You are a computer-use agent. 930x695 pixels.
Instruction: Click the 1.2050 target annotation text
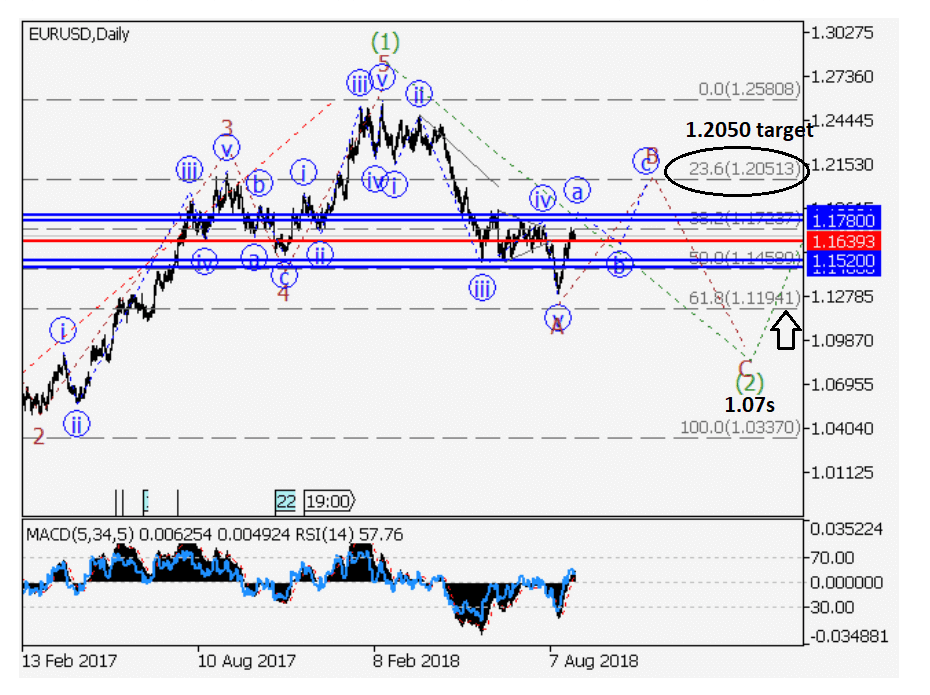(x=749, y=129)
